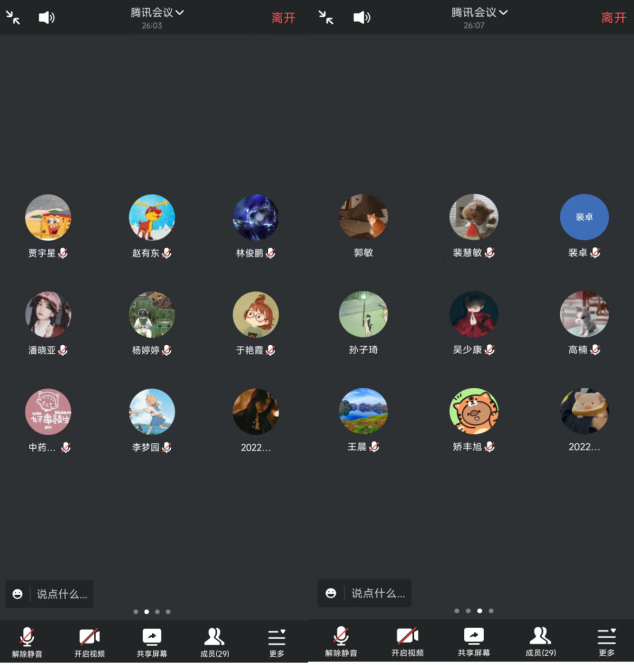Open members list 成员(29) in the left meeting screen
The width and height of the screenshot is (634, 665).
tap(214, 641)
